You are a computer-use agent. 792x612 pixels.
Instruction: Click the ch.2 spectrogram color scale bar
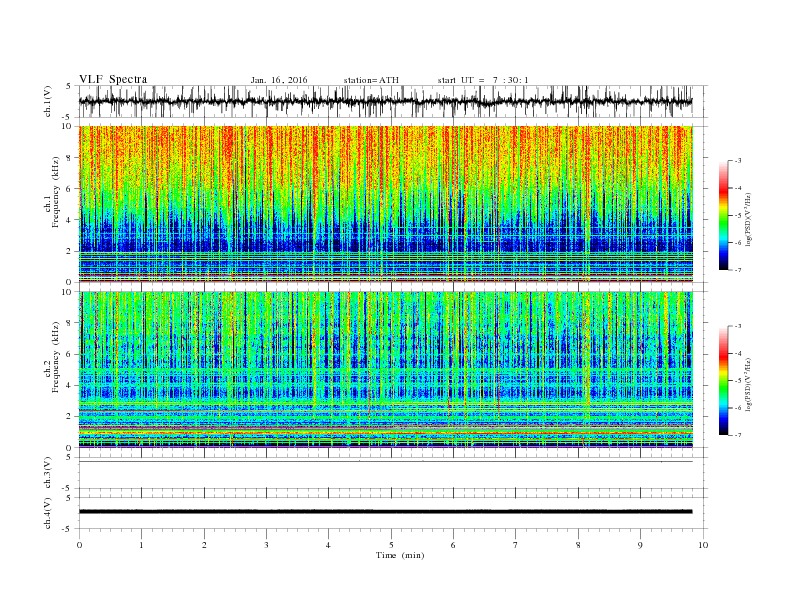[723, 381]
